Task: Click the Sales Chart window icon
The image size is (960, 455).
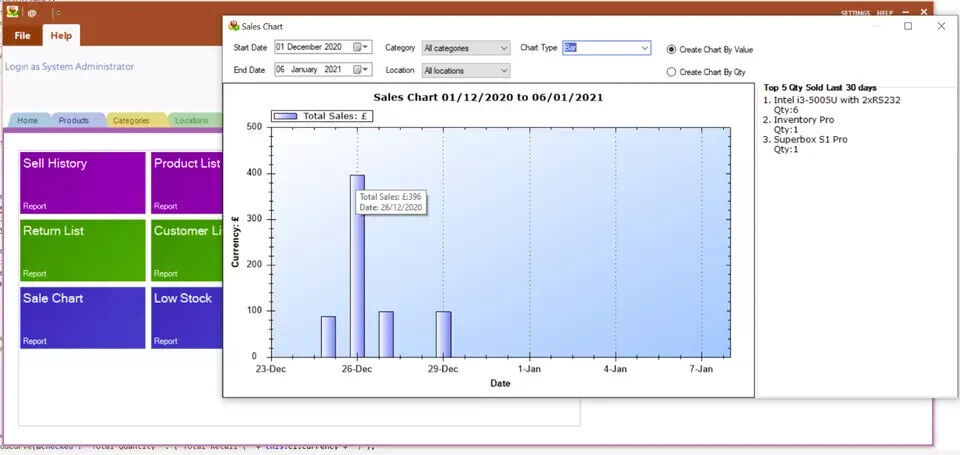Action: 233,26
